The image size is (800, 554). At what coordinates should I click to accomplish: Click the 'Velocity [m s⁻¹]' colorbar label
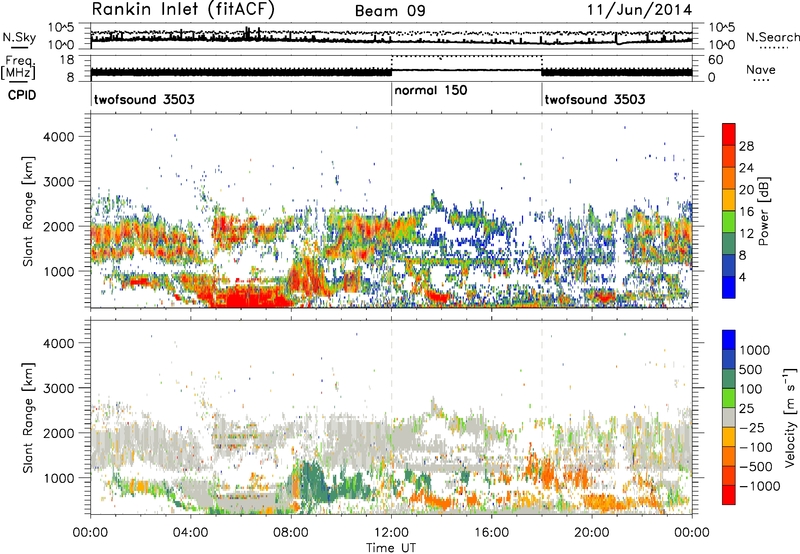[790, 418]
